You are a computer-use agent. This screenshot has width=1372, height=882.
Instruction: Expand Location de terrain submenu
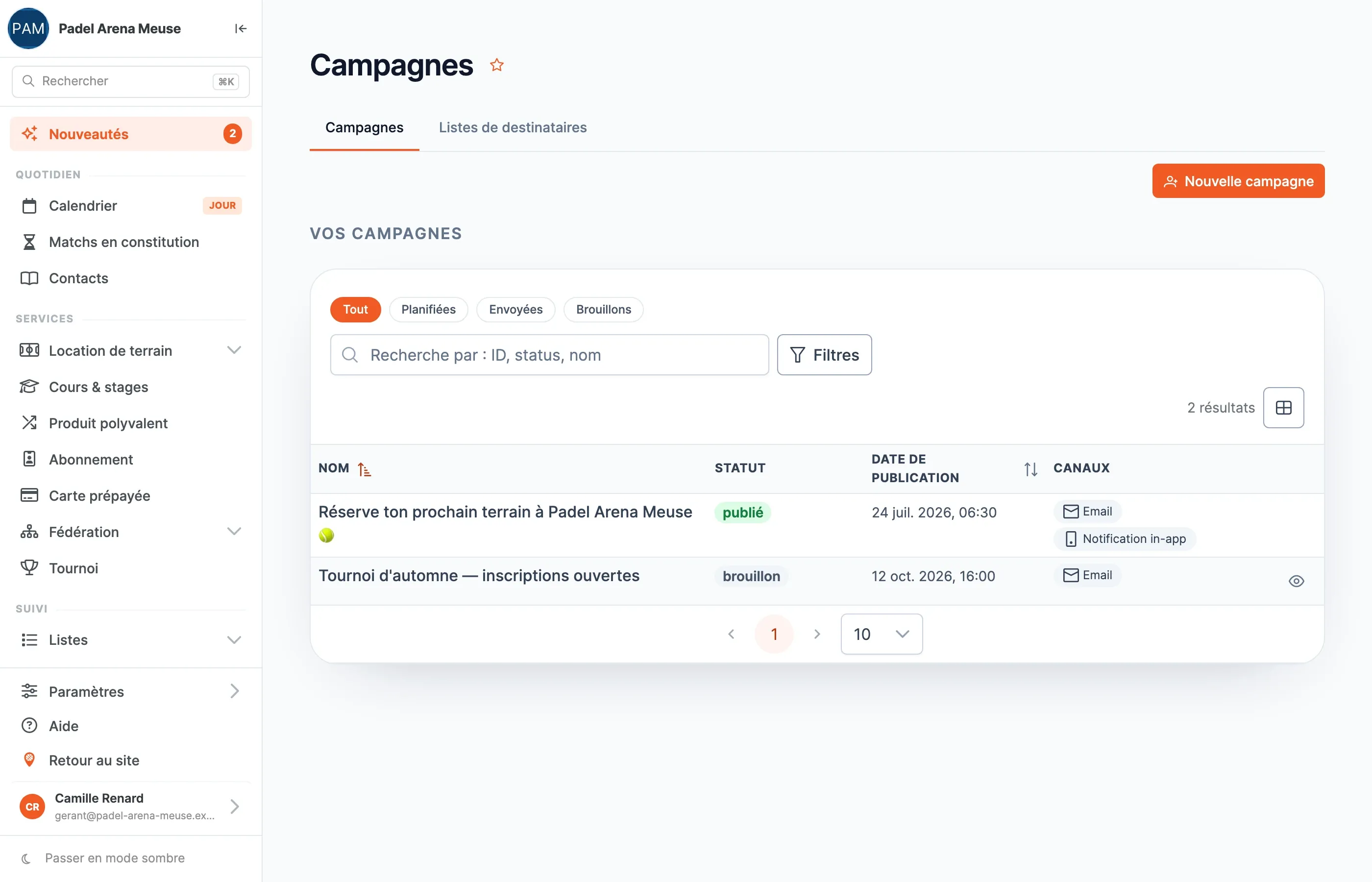[234, 350]
